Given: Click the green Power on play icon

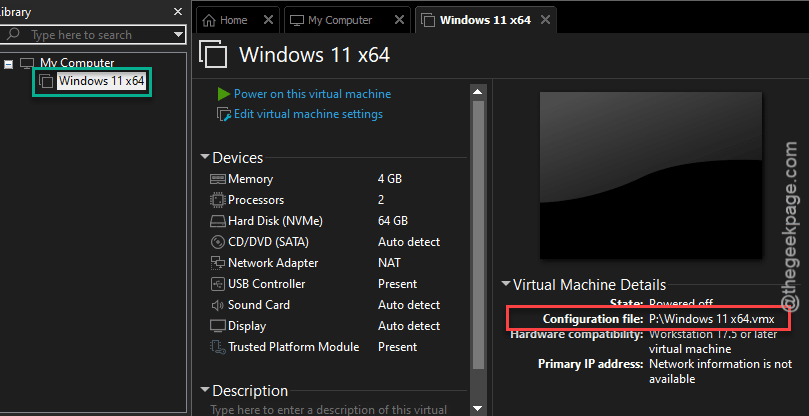Looking at the screenshot, I should point(223,94).
